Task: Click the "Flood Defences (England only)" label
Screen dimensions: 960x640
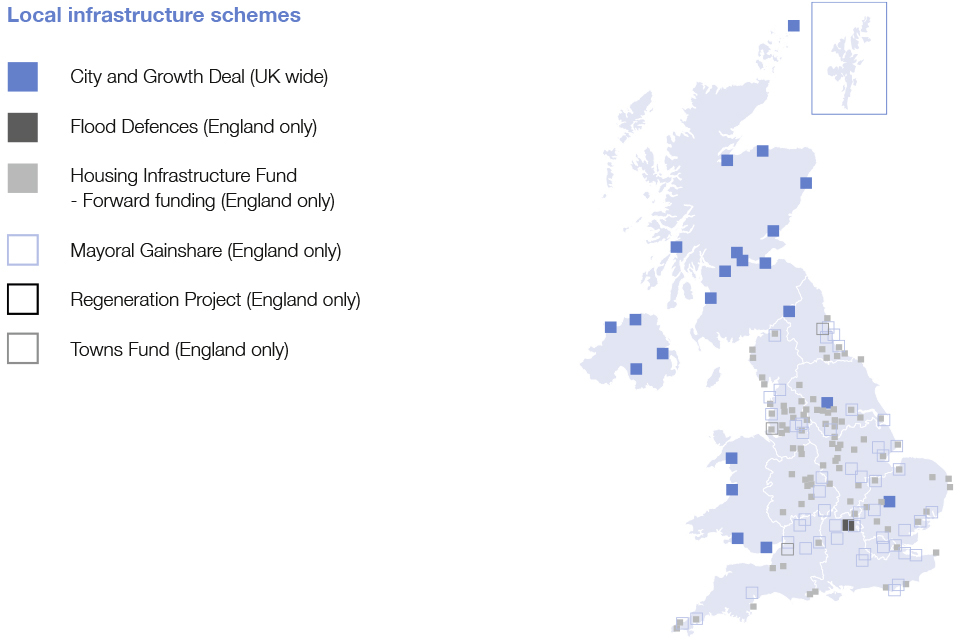Action: (193, 127)
